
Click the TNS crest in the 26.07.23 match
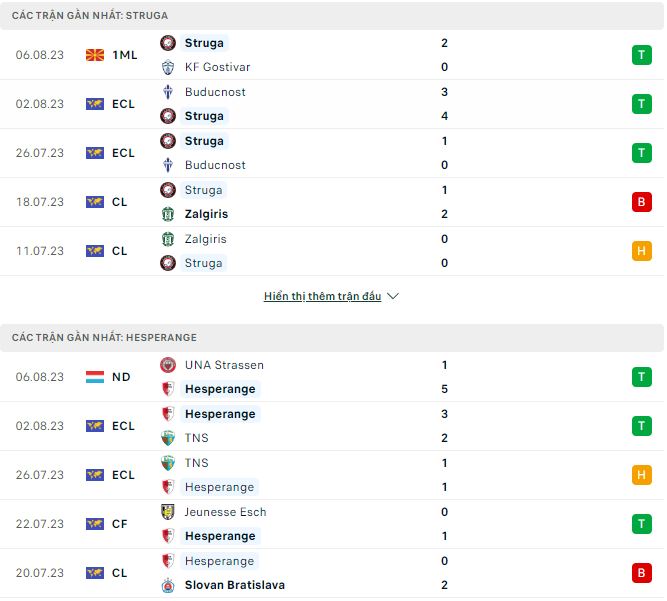tap(168, 463)
